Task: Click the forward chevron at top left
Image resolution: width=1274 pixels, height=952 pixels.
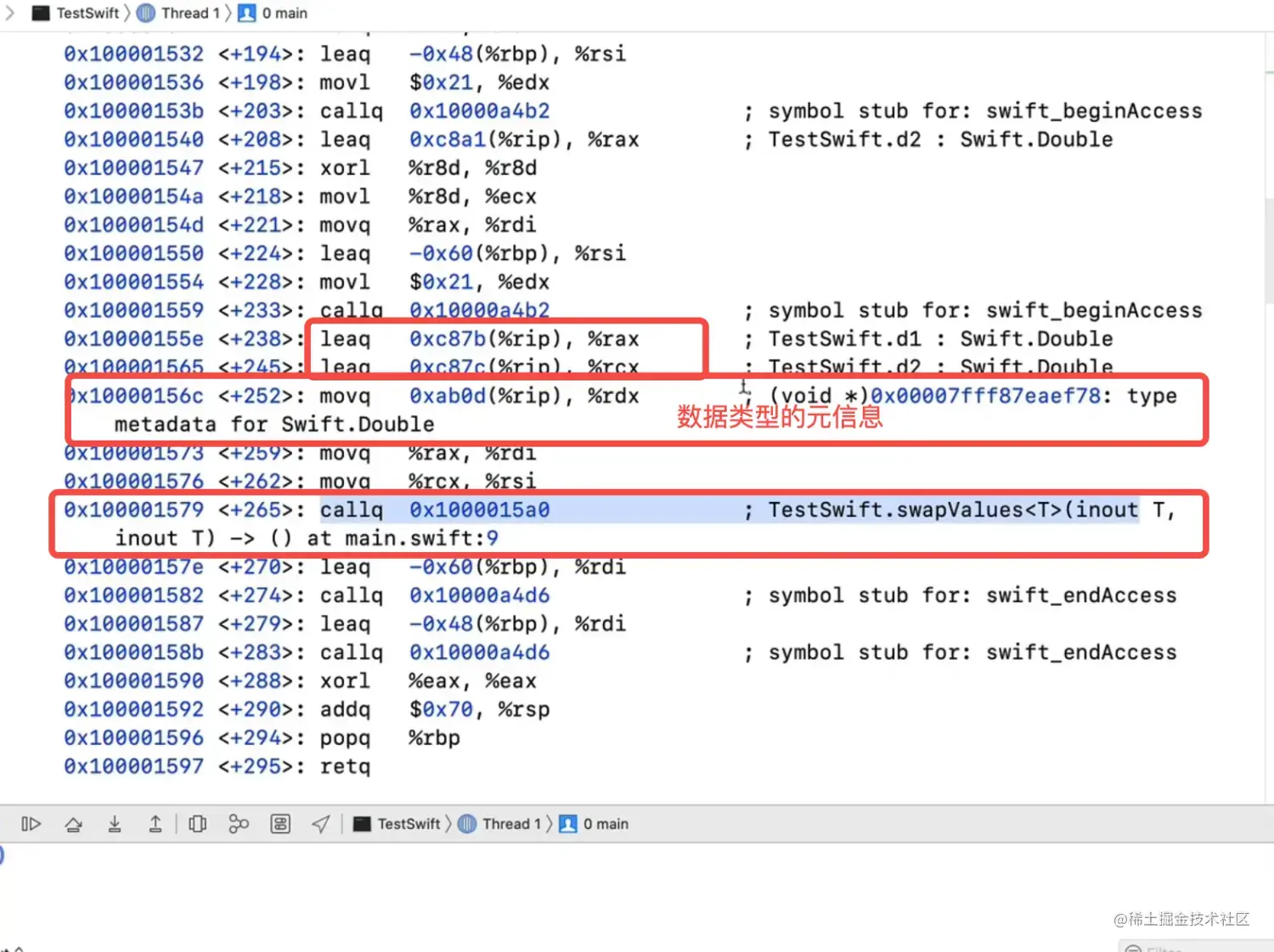Action: click(10, 14)
